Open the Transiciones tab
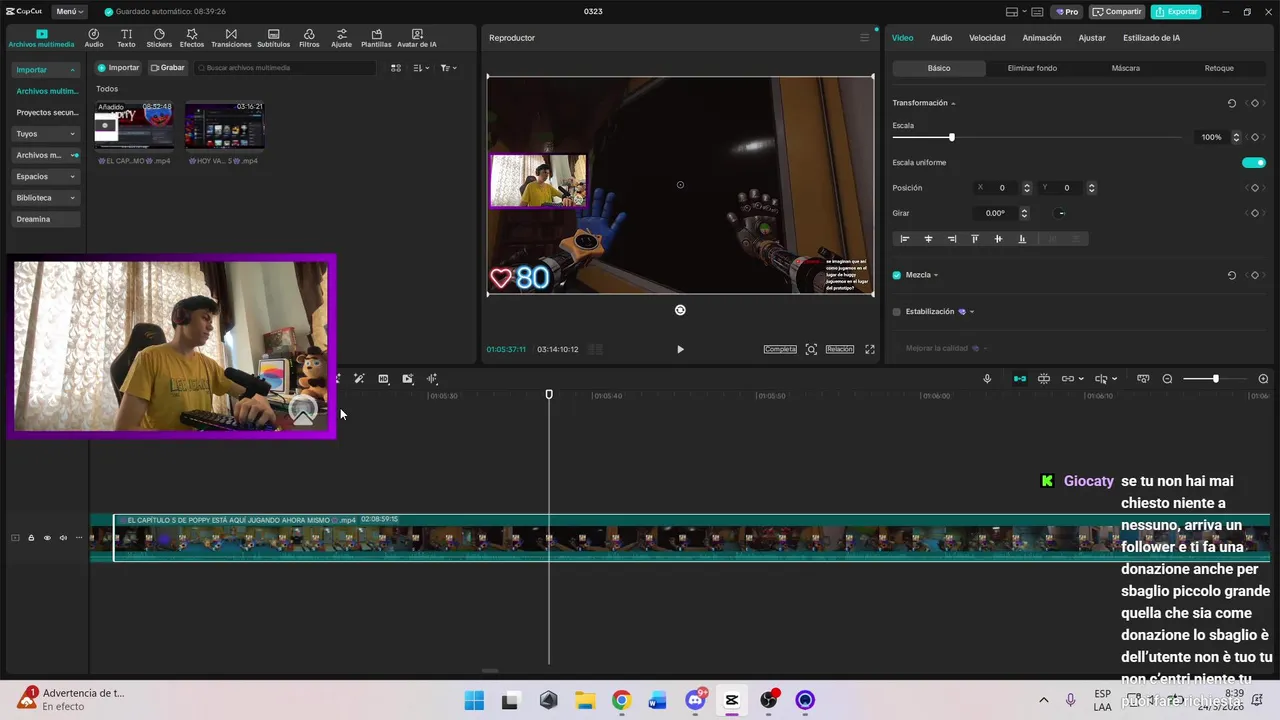The height and width of the screenshot is (720, 1280). [231, 38]
